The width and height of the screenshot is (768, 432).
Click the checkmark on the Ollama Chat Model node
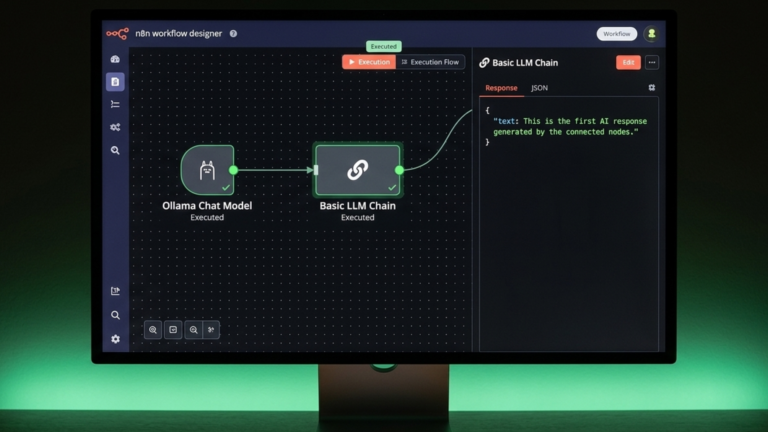click(226, 188)
